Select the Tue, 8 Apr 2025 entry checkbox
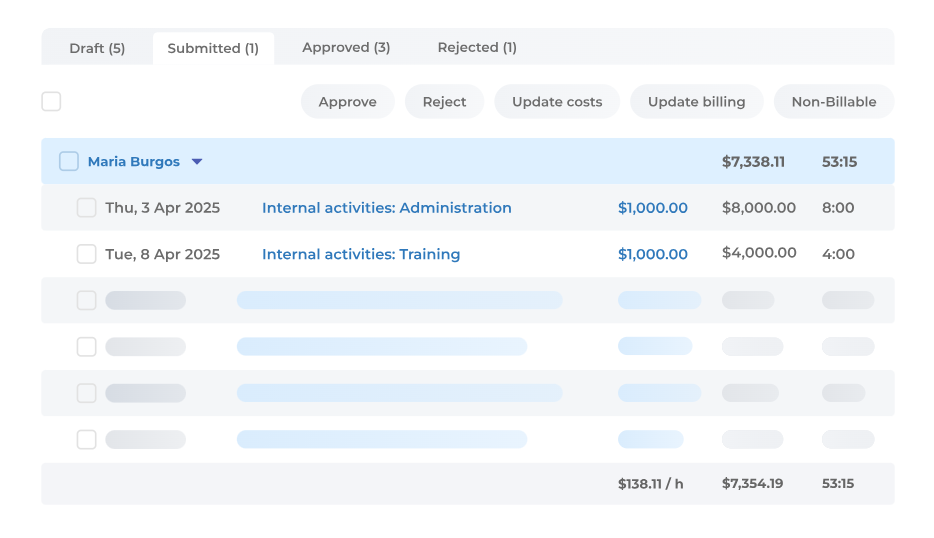 [87, 254]
